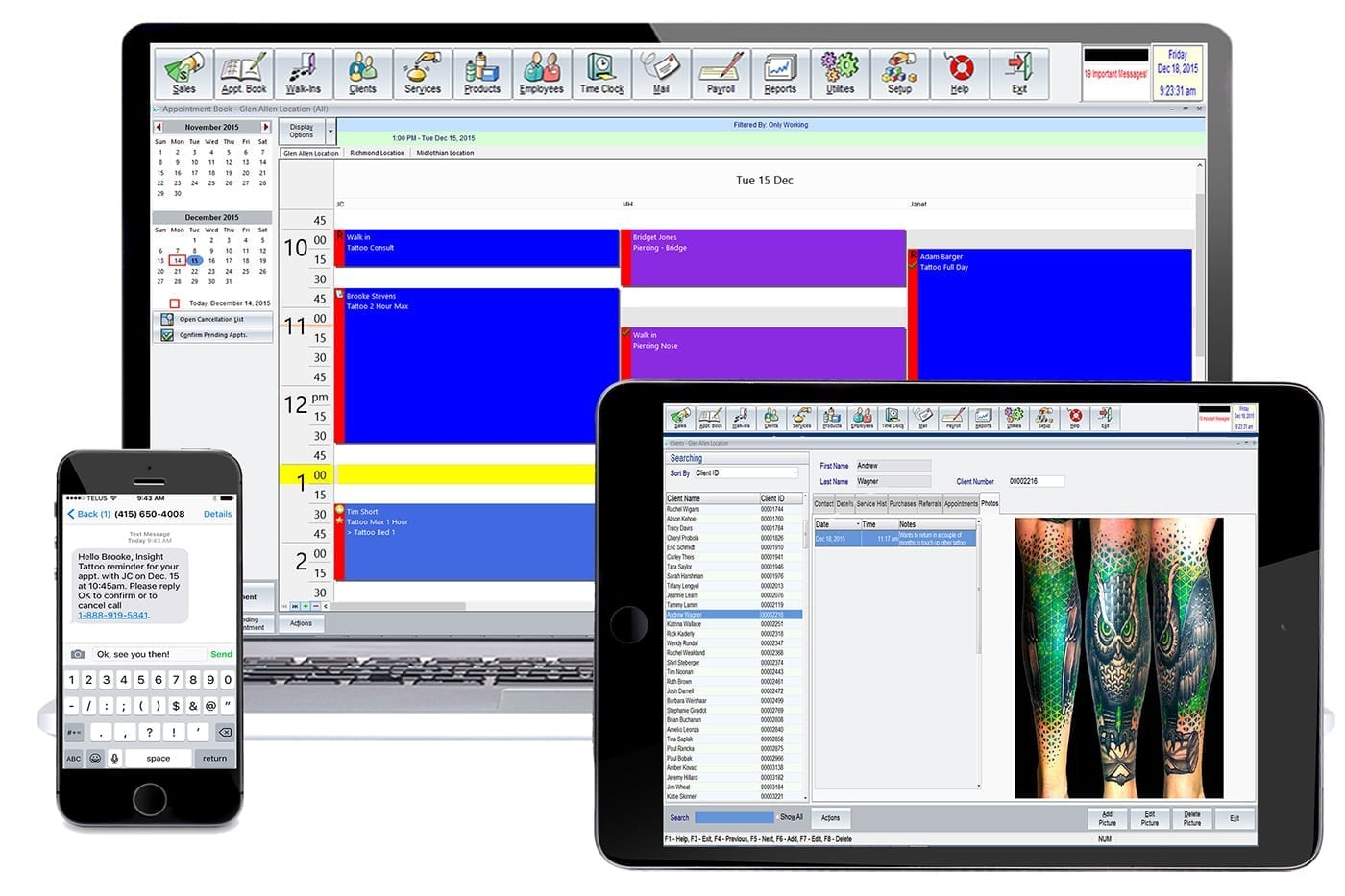This screenshot has width=1345, height=896.
Task: Toggle the Show All checkbox on the tablet
Action: (778, 817)
